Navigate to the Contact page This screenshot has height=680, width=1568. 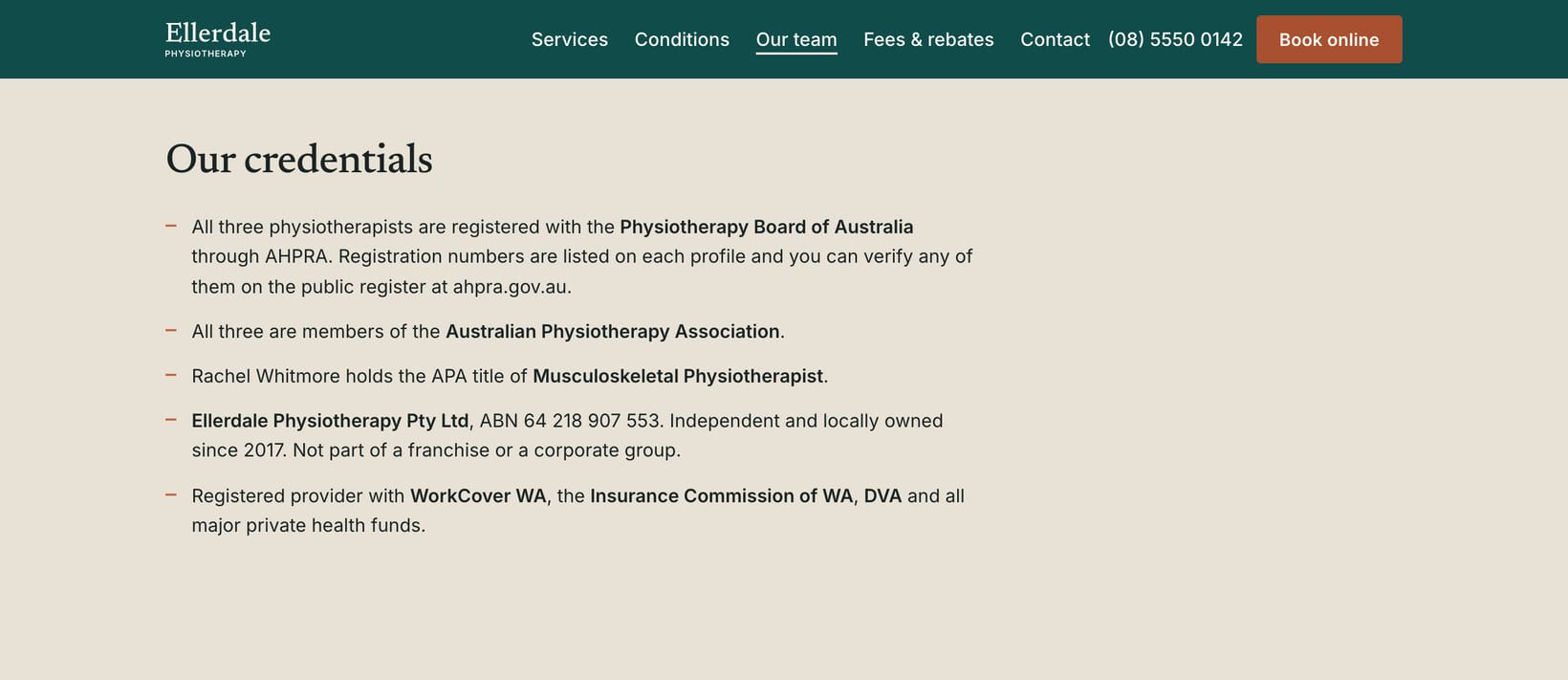click(1055, 39)
